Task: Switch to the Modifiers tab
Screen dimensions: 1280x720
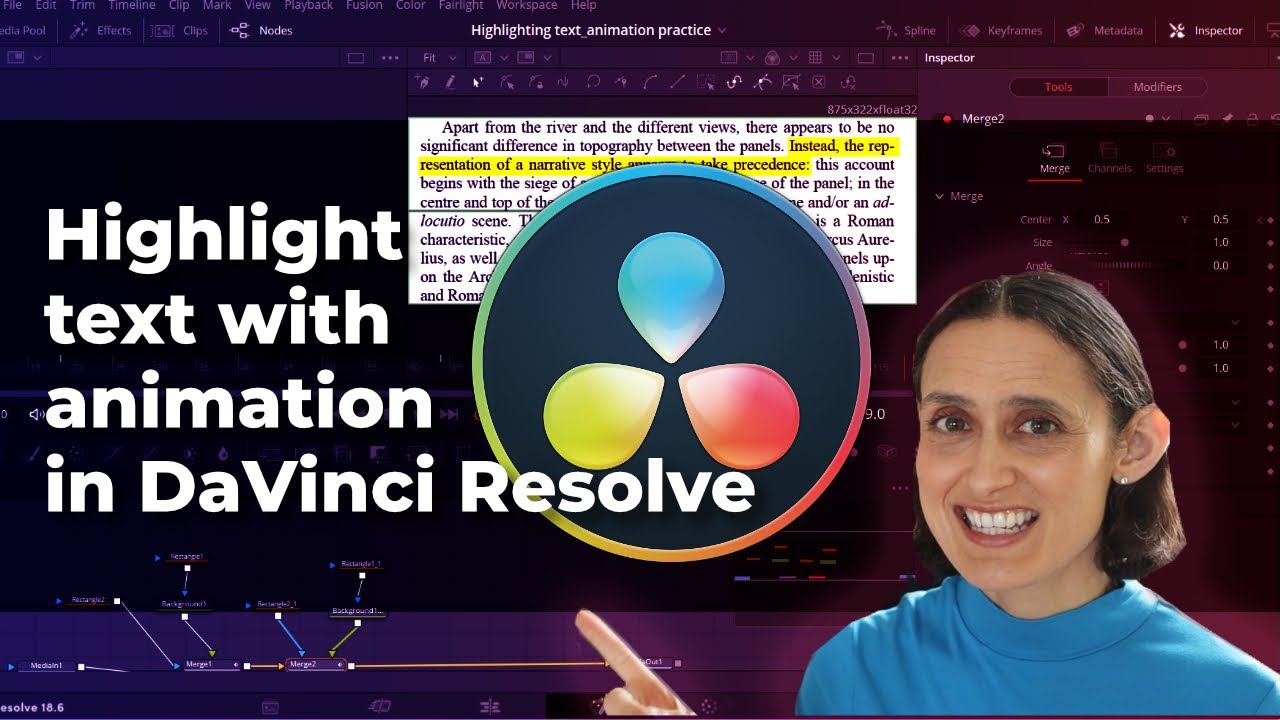Action: point(1157,87)
